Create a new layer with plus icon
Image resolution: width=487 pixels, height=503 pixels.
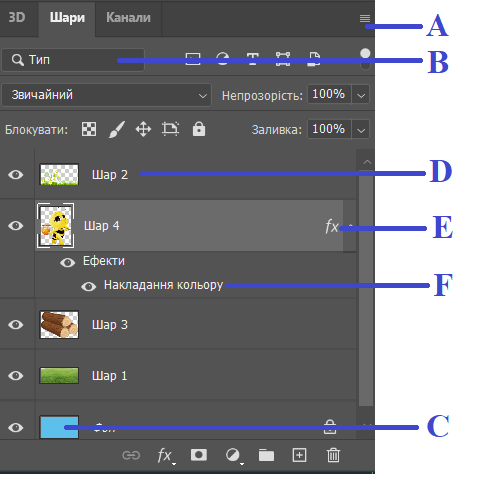click(299, 455)
